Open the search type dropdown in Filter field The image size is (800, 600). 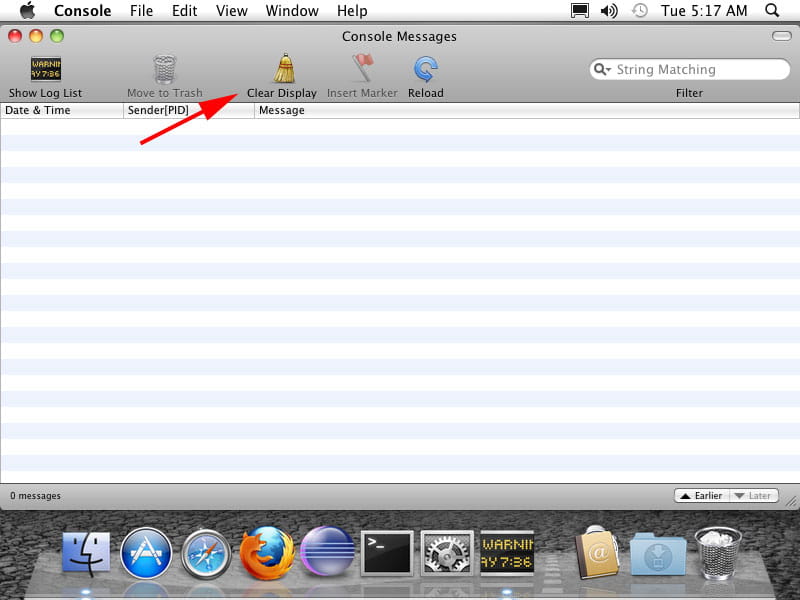pyautogui.click(x=602, y=69)
